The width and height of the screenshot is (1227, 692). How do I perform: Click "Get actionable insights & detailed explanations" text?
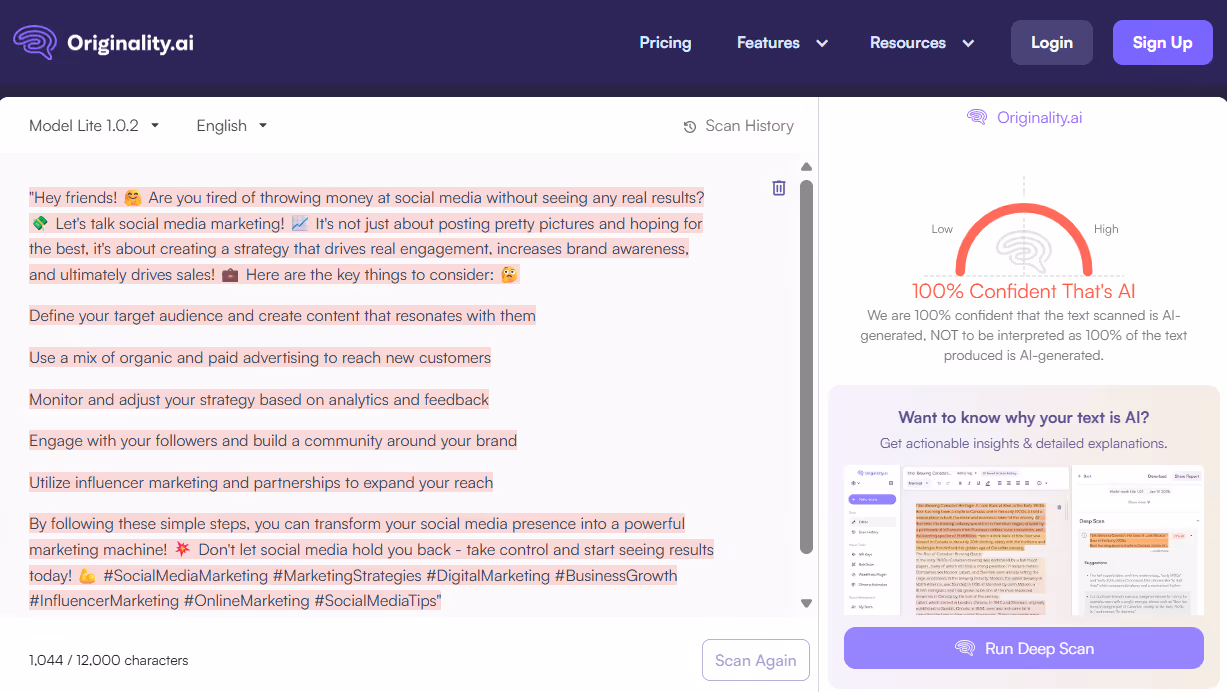click(1024, 443)
